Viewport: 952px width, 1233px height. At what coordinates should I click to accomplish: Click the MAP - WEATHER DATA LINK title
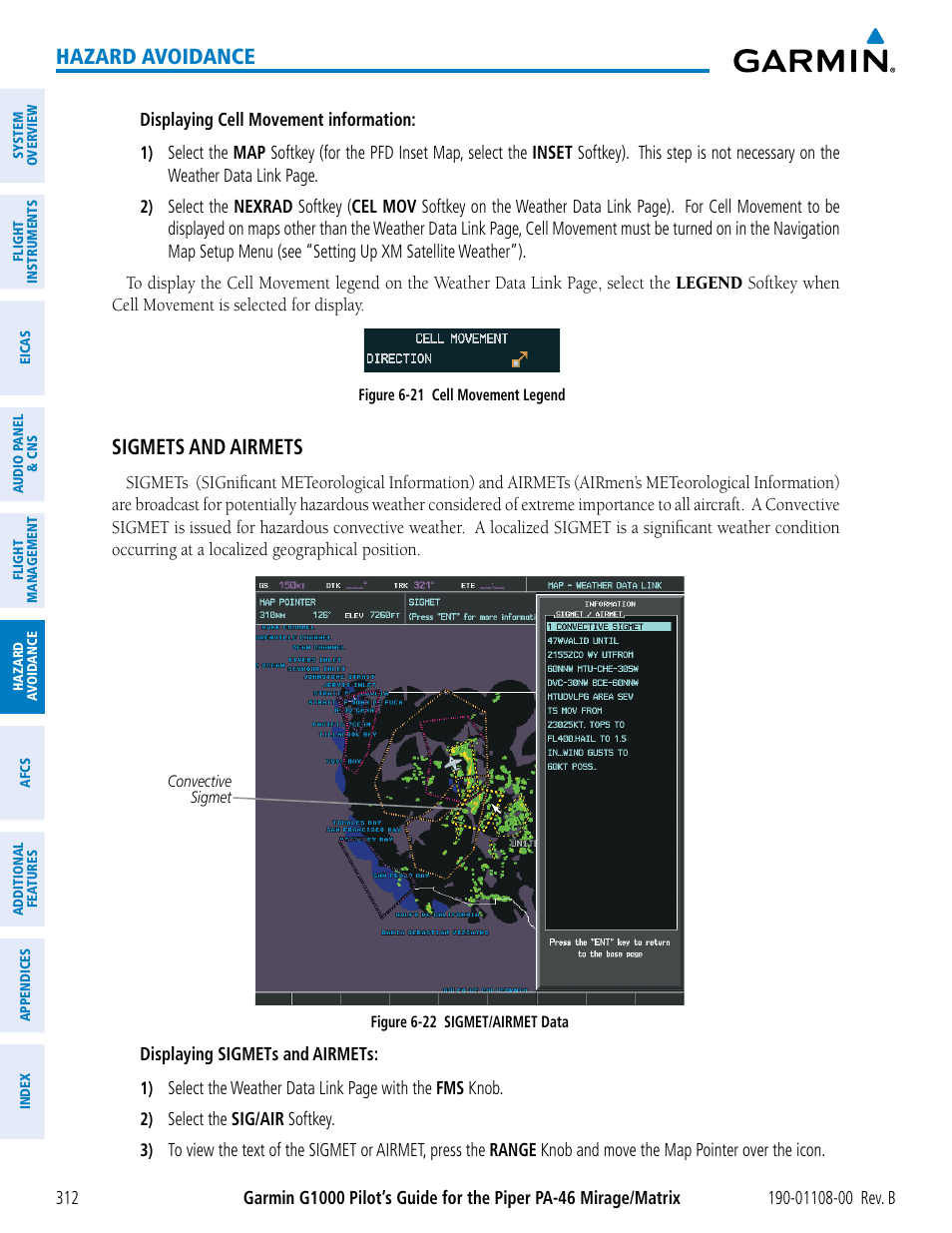coord(605,585)
